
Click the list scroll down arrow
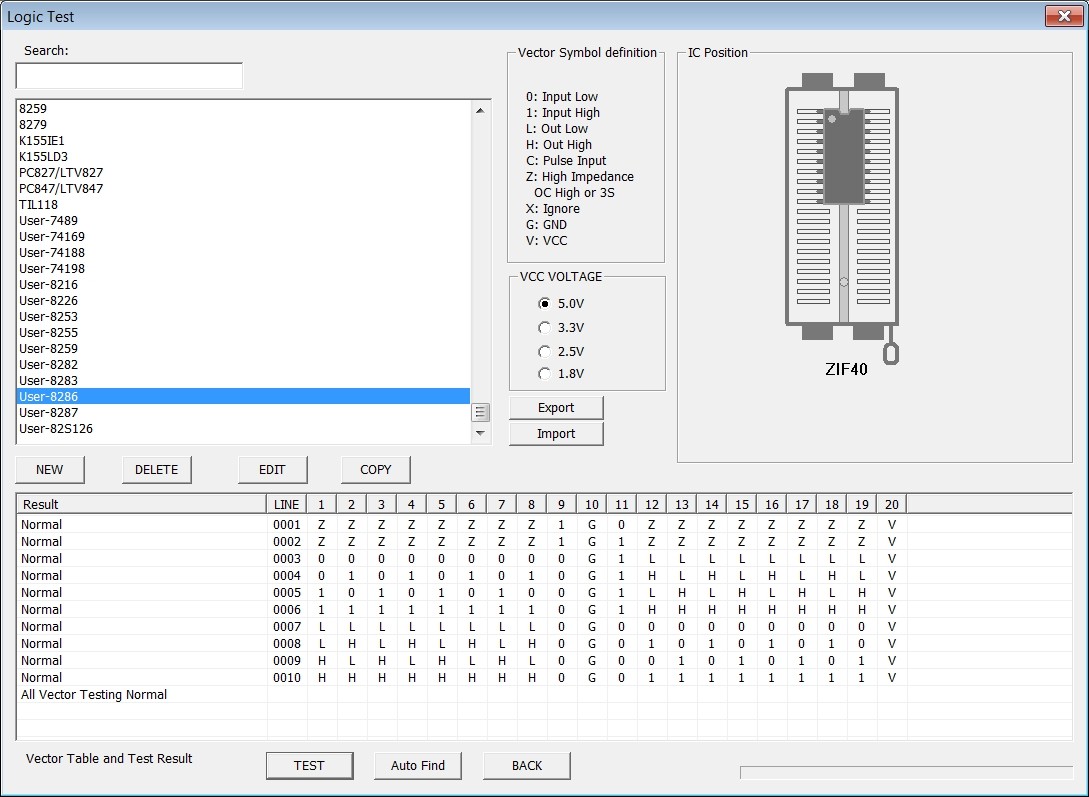480,433
